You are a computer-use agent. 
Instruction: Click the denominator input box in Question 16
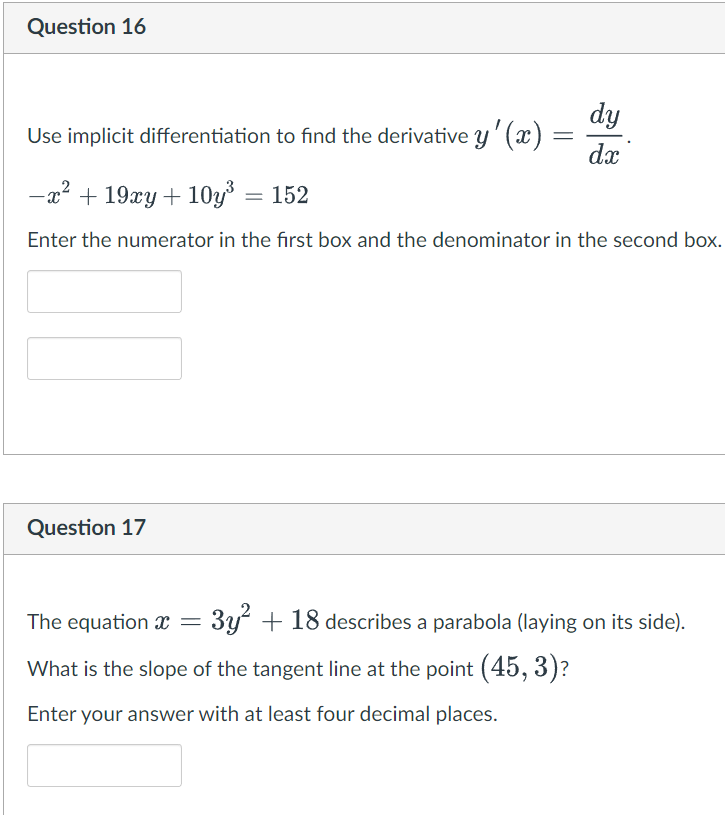[104, 358]
